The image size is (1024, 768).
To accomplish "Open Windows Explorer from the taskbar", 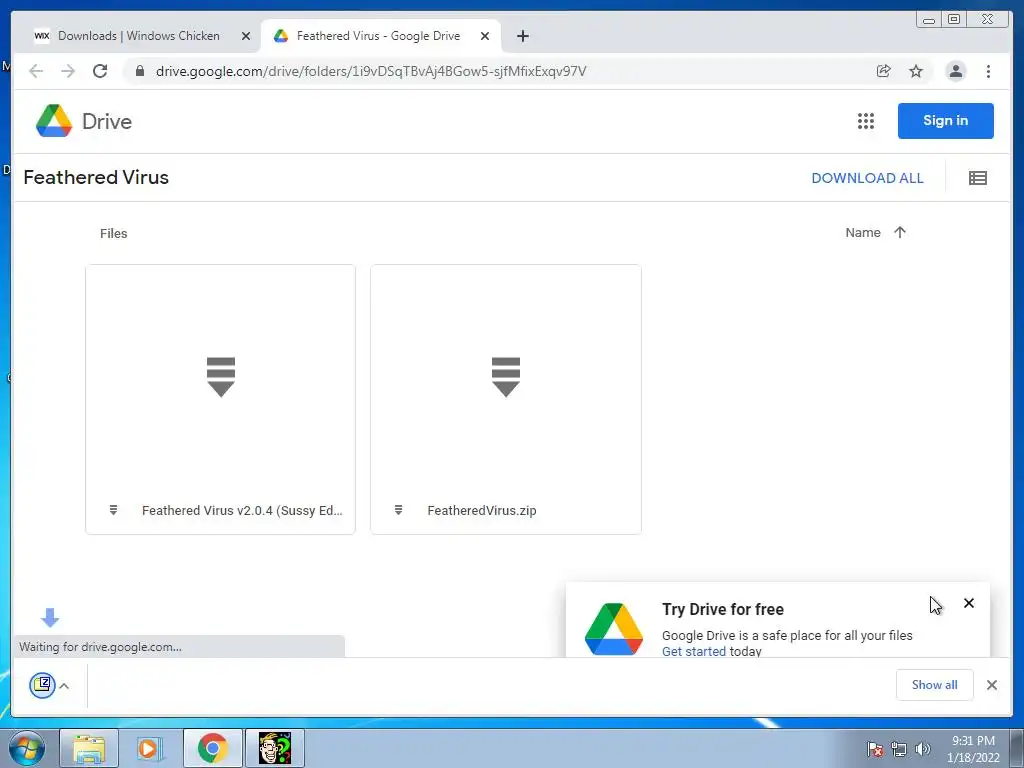I will (89, 748).
